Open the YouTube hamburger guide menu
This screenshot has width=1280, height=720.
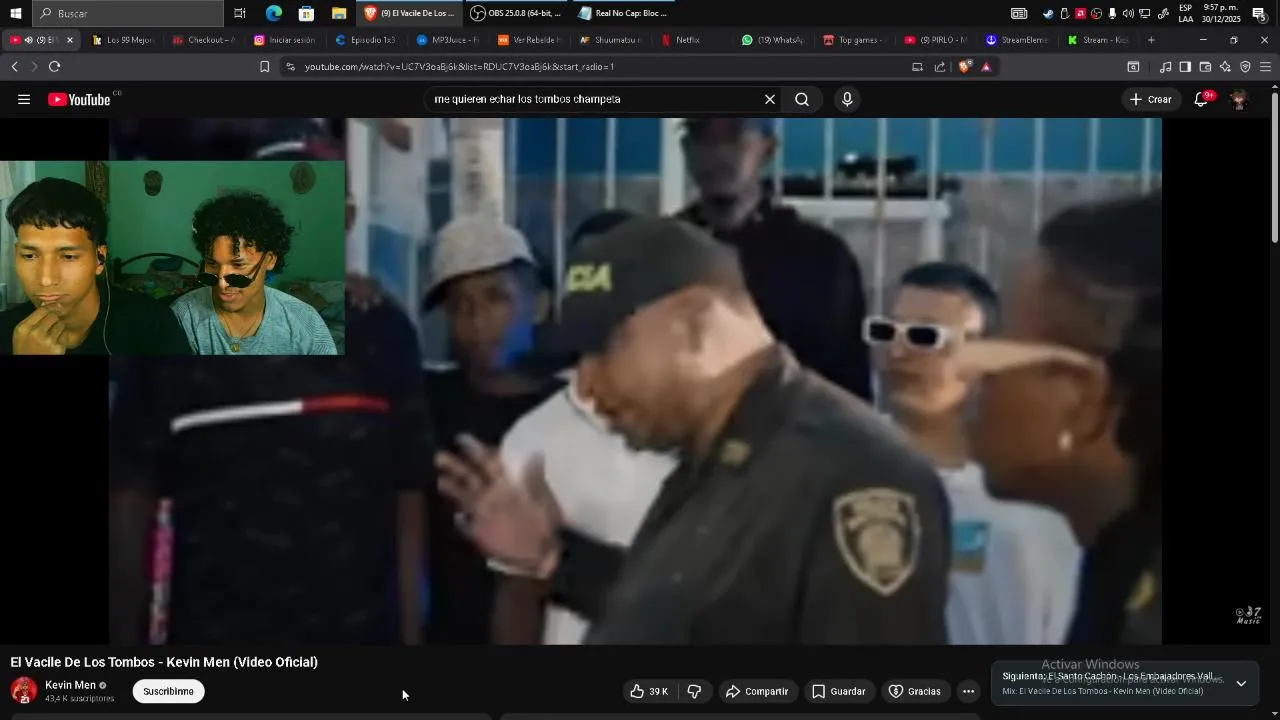point(24,99)
